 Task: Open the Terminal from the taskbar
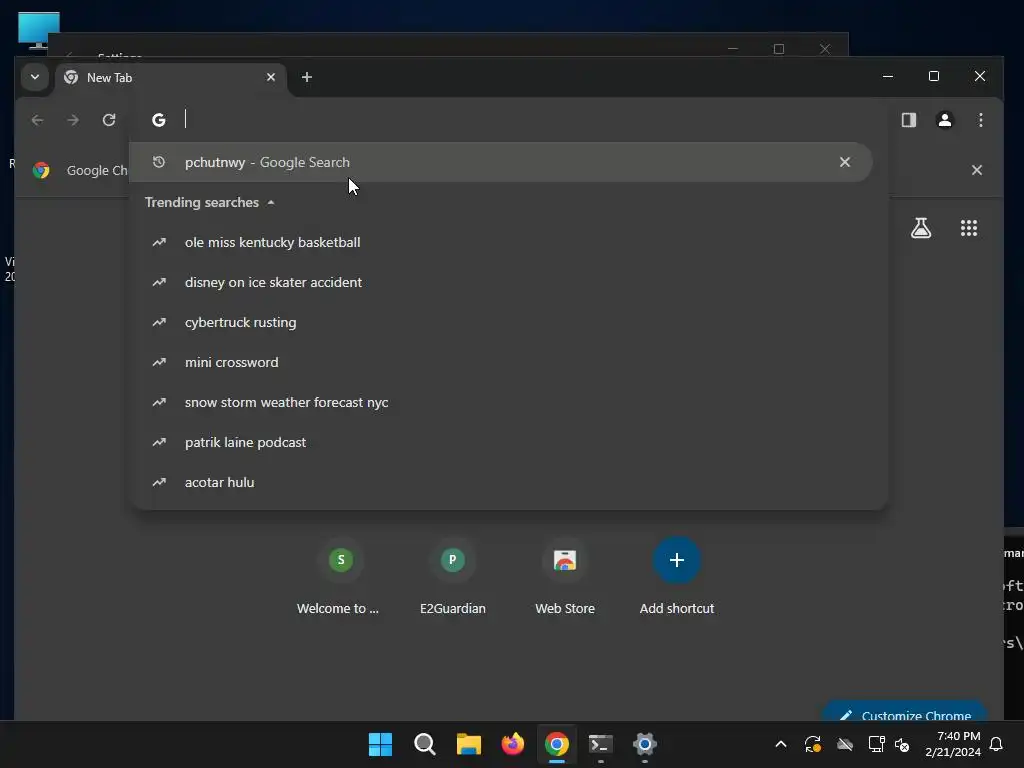pos(601,744)
